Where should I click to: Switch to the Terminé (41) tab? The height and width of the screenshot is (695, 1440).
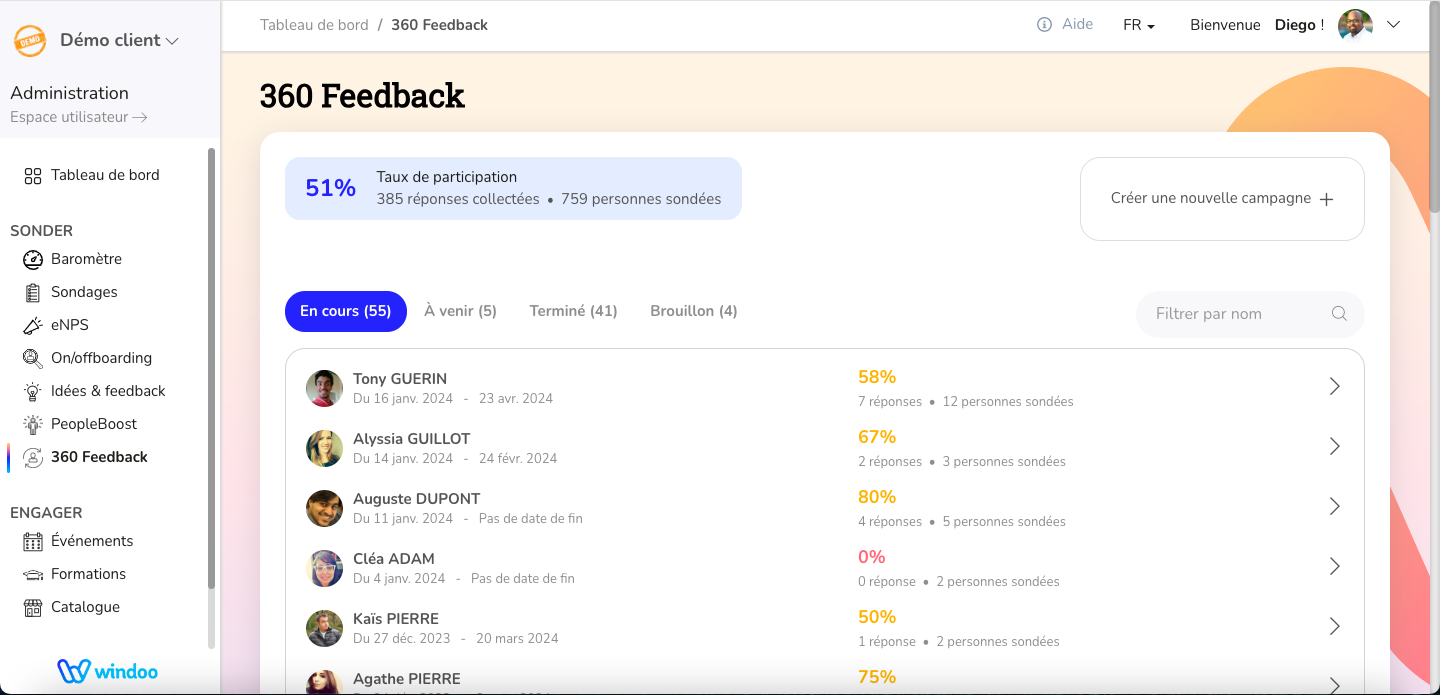[573, 311]
